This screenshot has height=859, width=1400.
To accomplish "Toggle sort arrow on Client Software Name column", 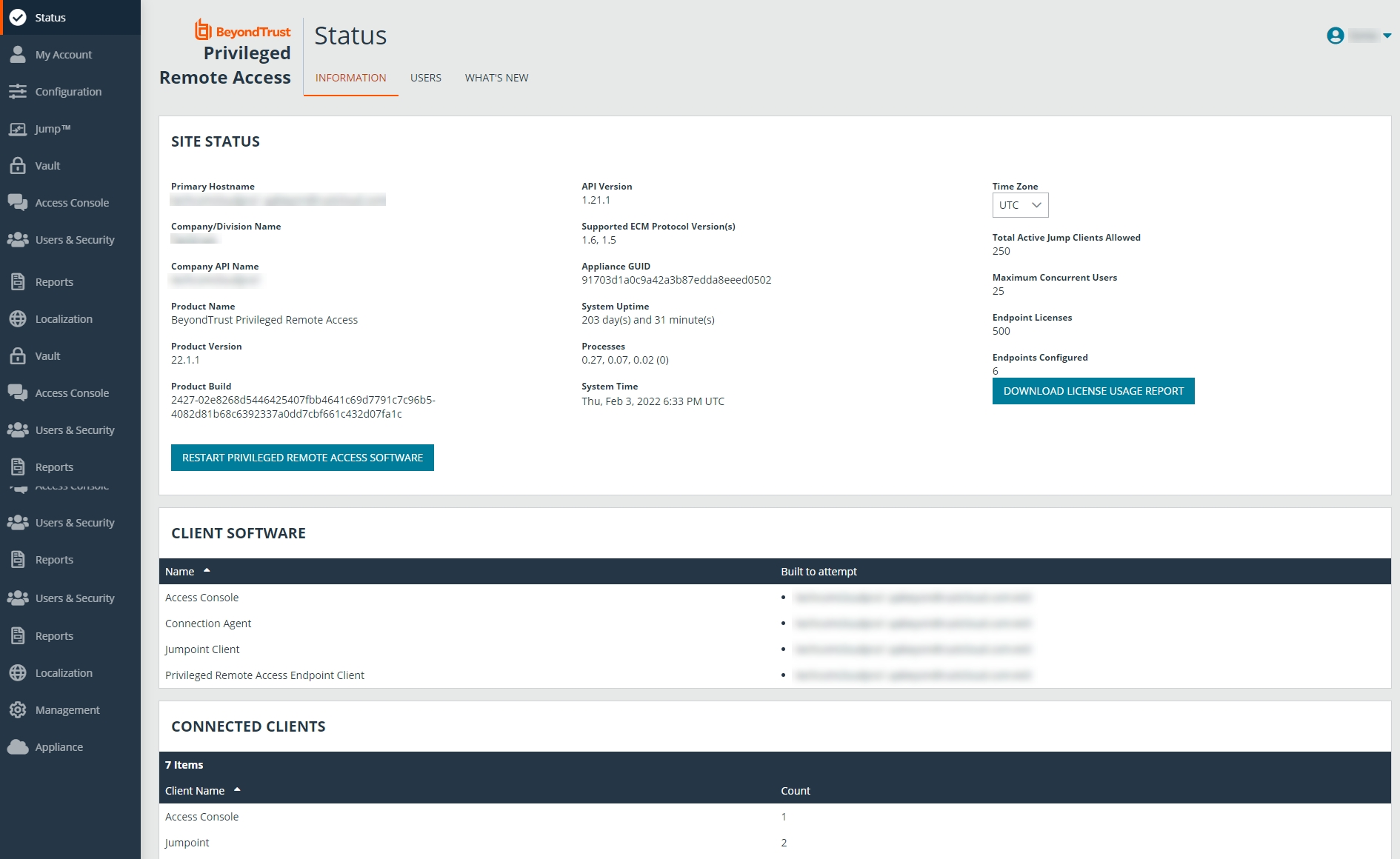I will (207, 570).
